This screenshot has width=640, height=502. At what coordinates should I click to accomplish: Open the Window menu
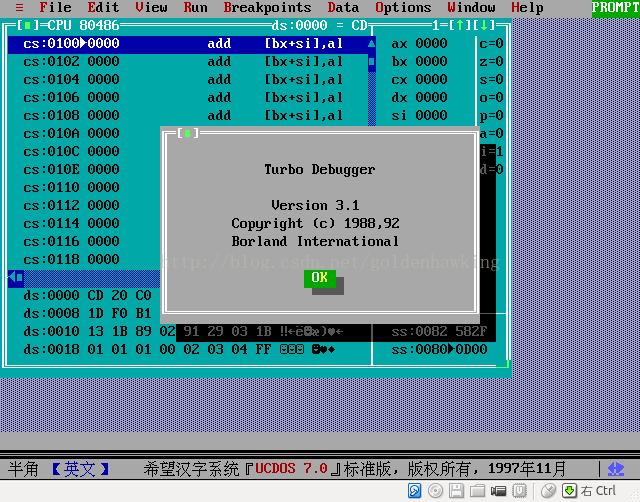[x=471, y=8]
